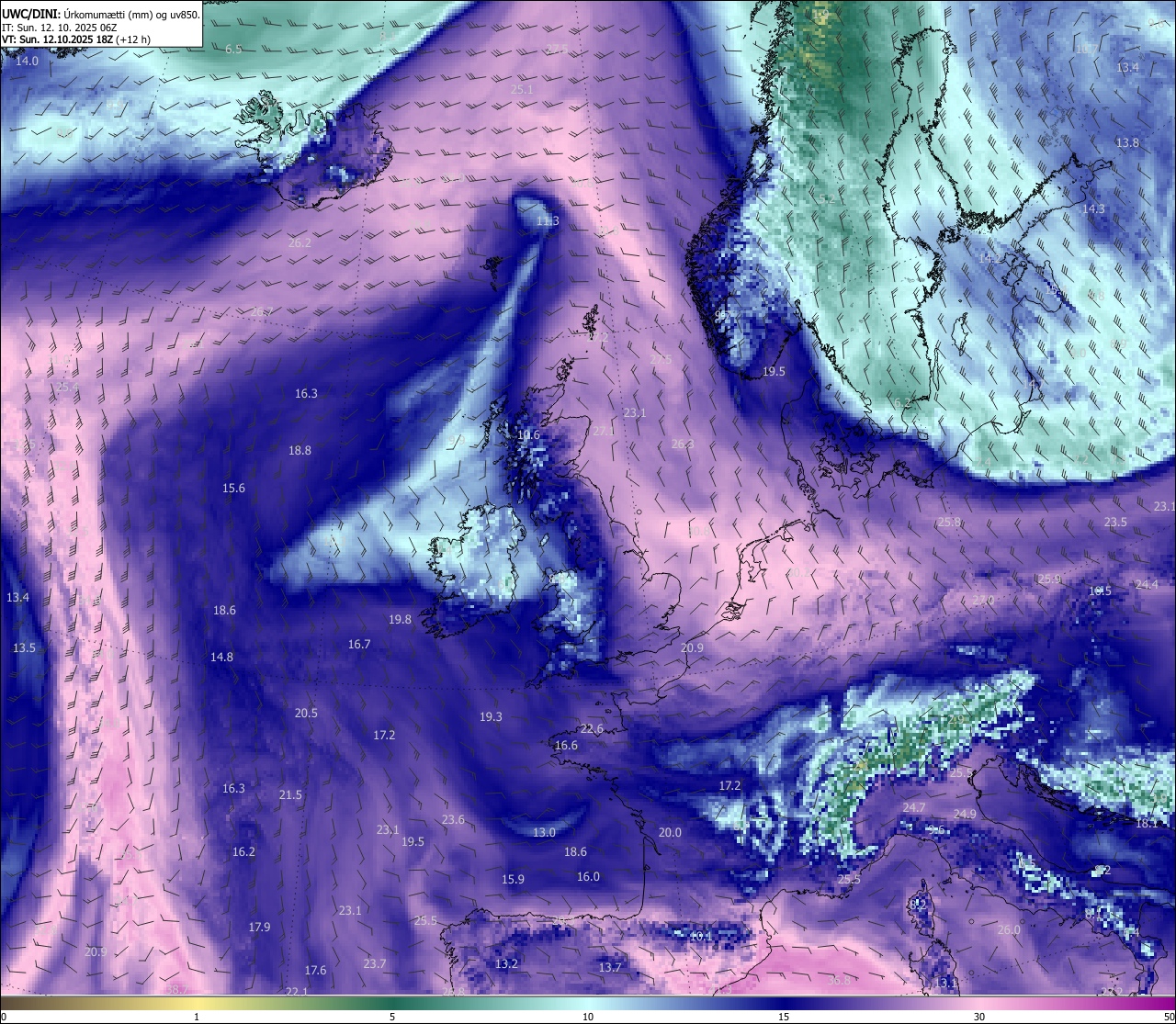Click the 24.4 value at right edge

click(1147, 584)
